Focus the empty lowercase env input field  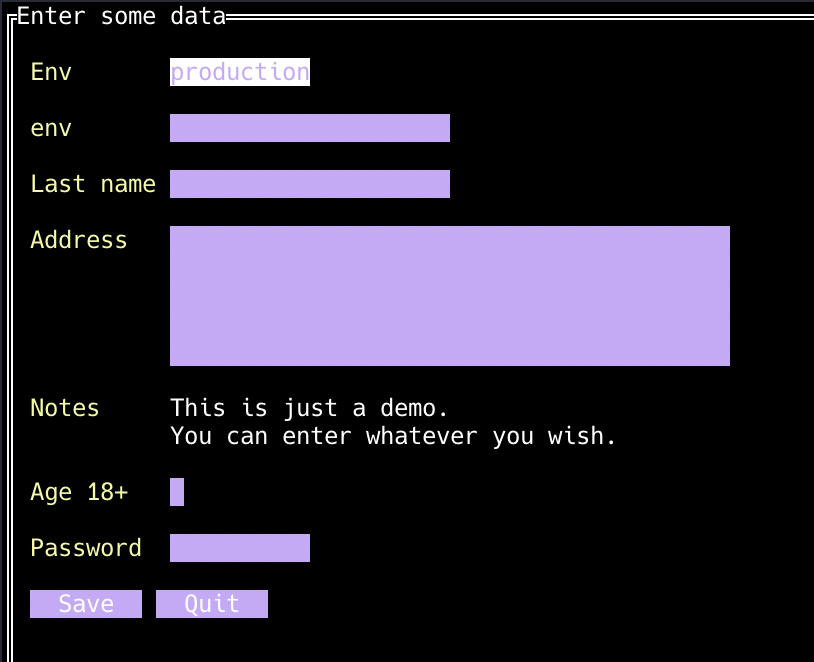[x=310, y=128]
